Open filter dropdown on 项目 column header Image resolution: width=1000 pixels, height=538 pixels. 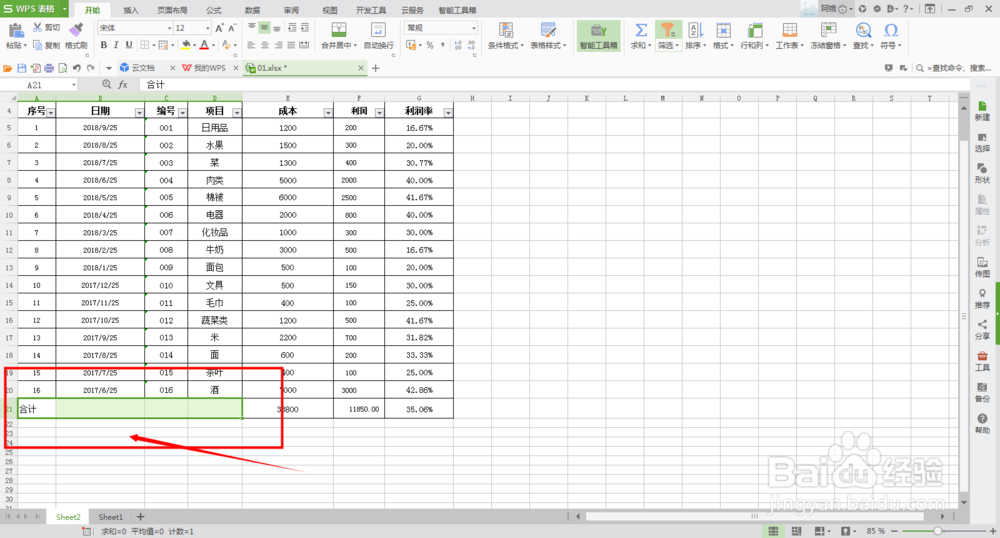point(237,112)
